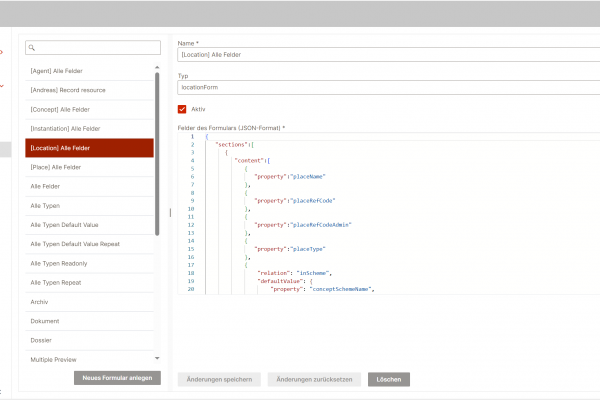The width and height of the screenshot is (600, 400).
Task: Uncheck the Aktiv checkbox
Action: point(182,109)
